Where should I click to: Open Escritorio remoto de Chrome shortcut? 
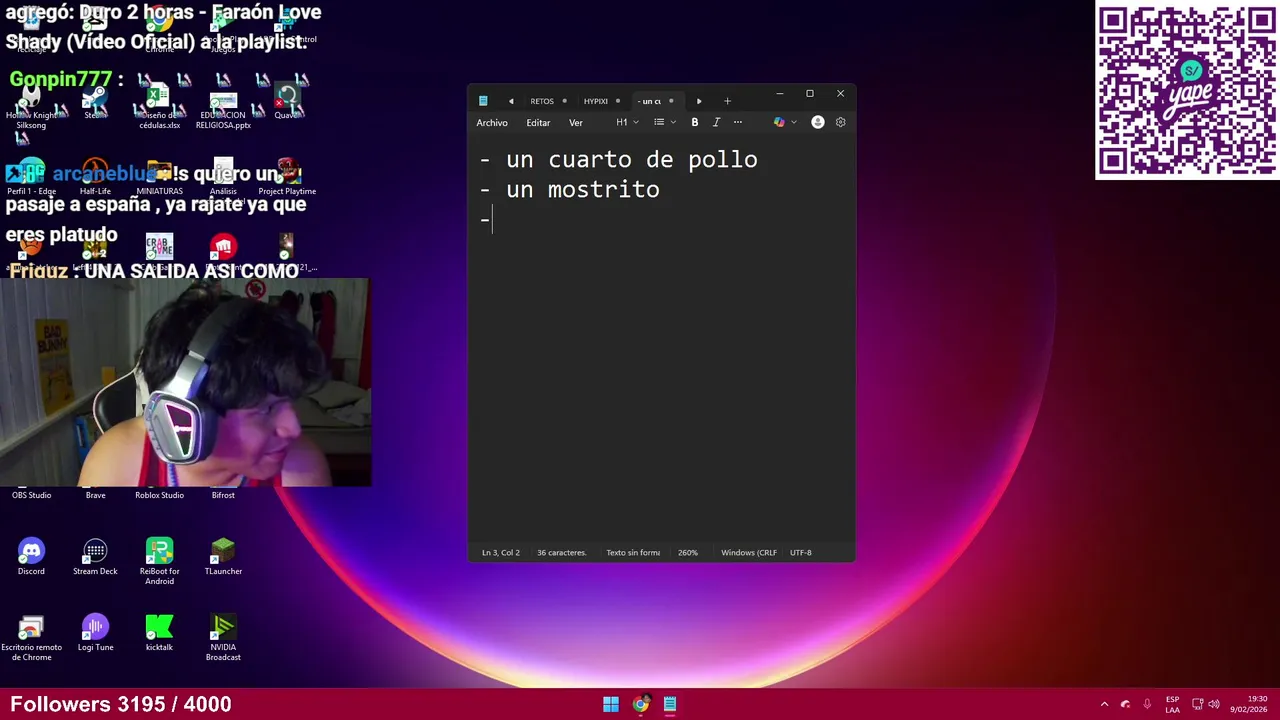31,638
